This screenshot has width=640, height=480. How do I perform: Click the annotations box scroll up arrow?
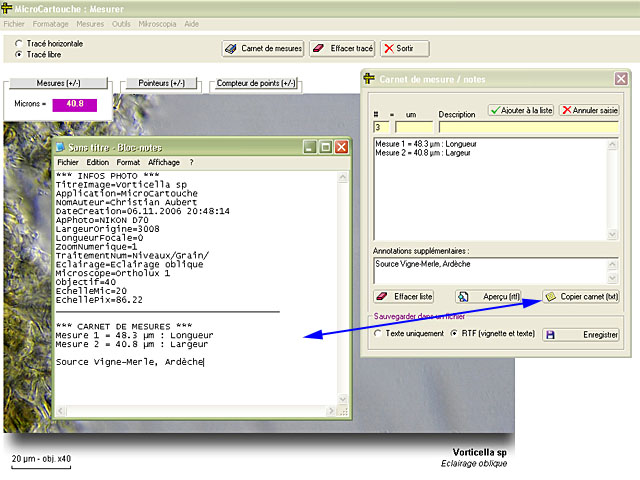coord(612,264)
